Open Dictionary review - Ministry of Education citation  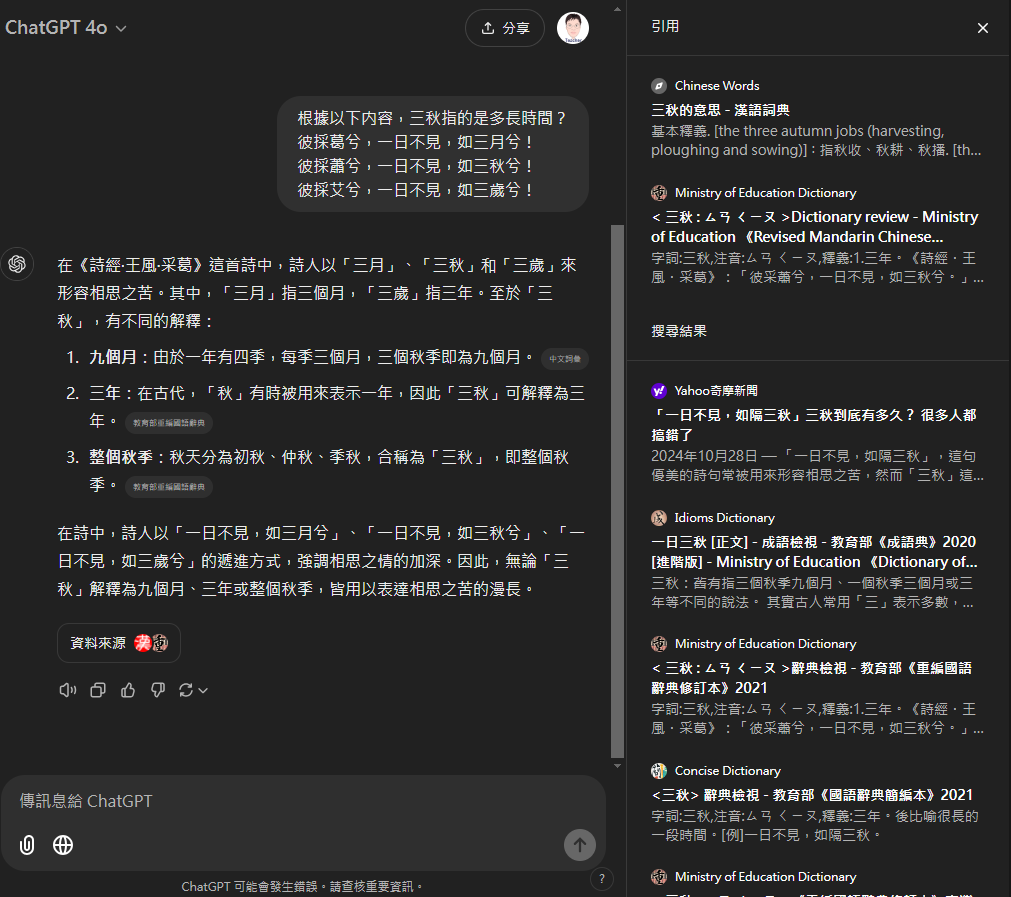pos(814,226)
